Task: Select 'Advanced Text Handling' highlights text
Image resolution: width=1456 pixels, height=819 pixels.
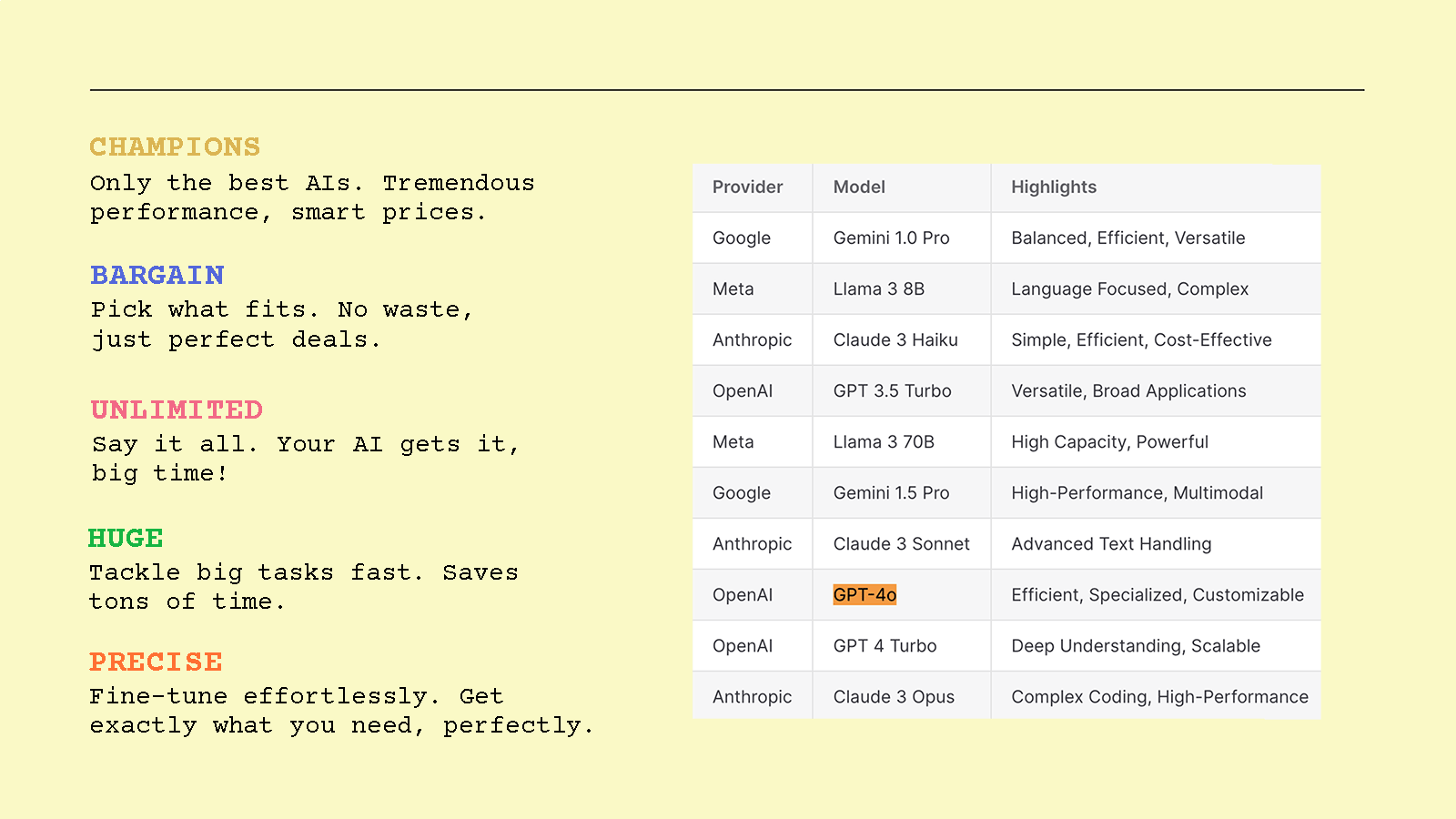Action: tap(1111, 543)
